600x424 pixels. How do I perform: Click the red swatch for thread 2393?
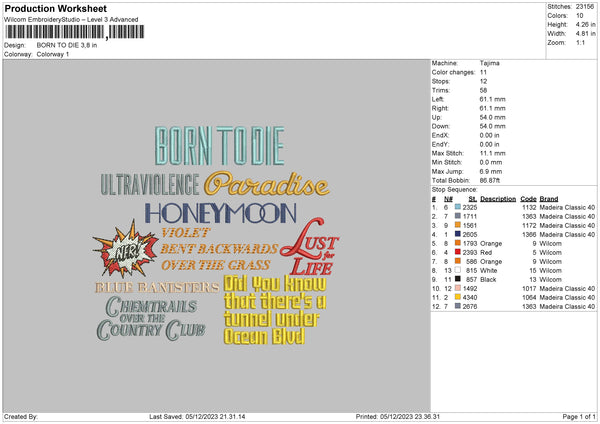[x=458, y=252]
